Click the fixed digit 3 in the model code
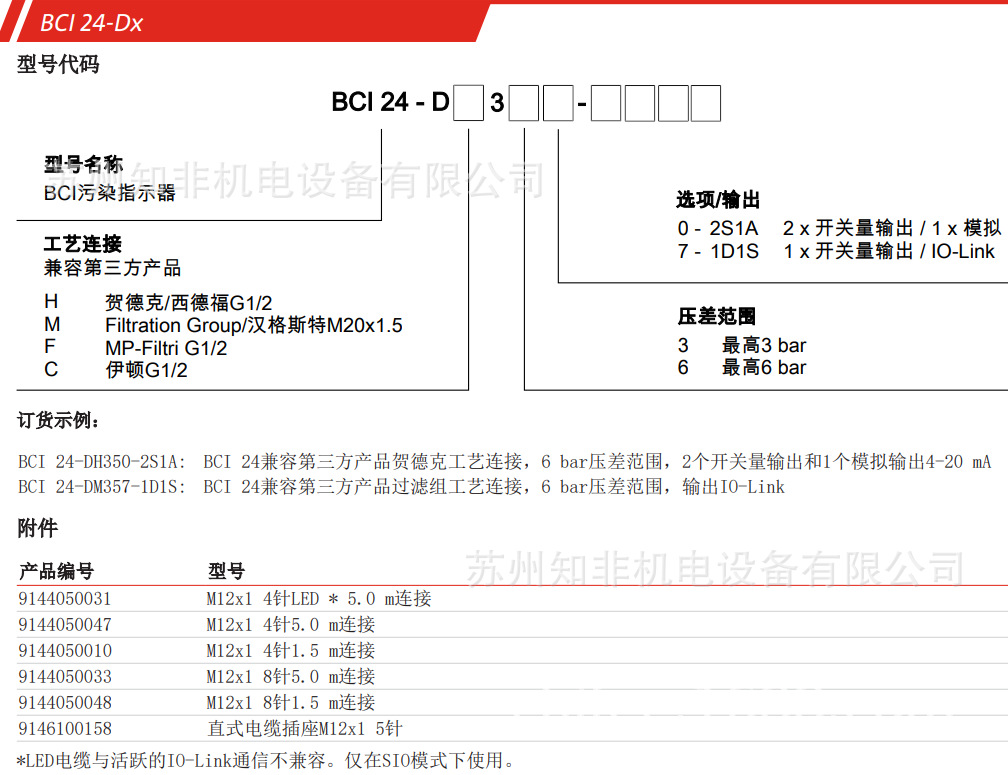The image size is (1008, 775). click(x=497, y=103)
